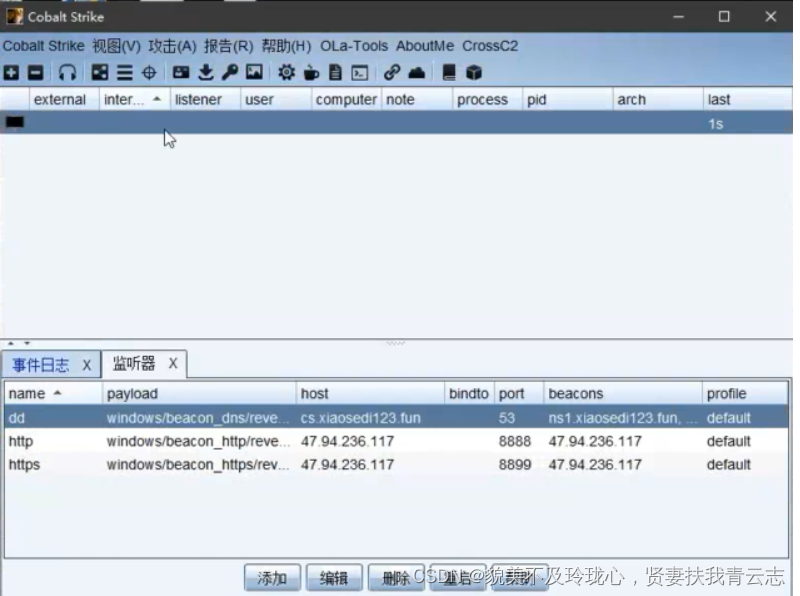The height and width of the screenshot is (596, 800).
Task: Click the ns1.xiaosedi123.fun beacons cell
Action: [x=622, y=418]
